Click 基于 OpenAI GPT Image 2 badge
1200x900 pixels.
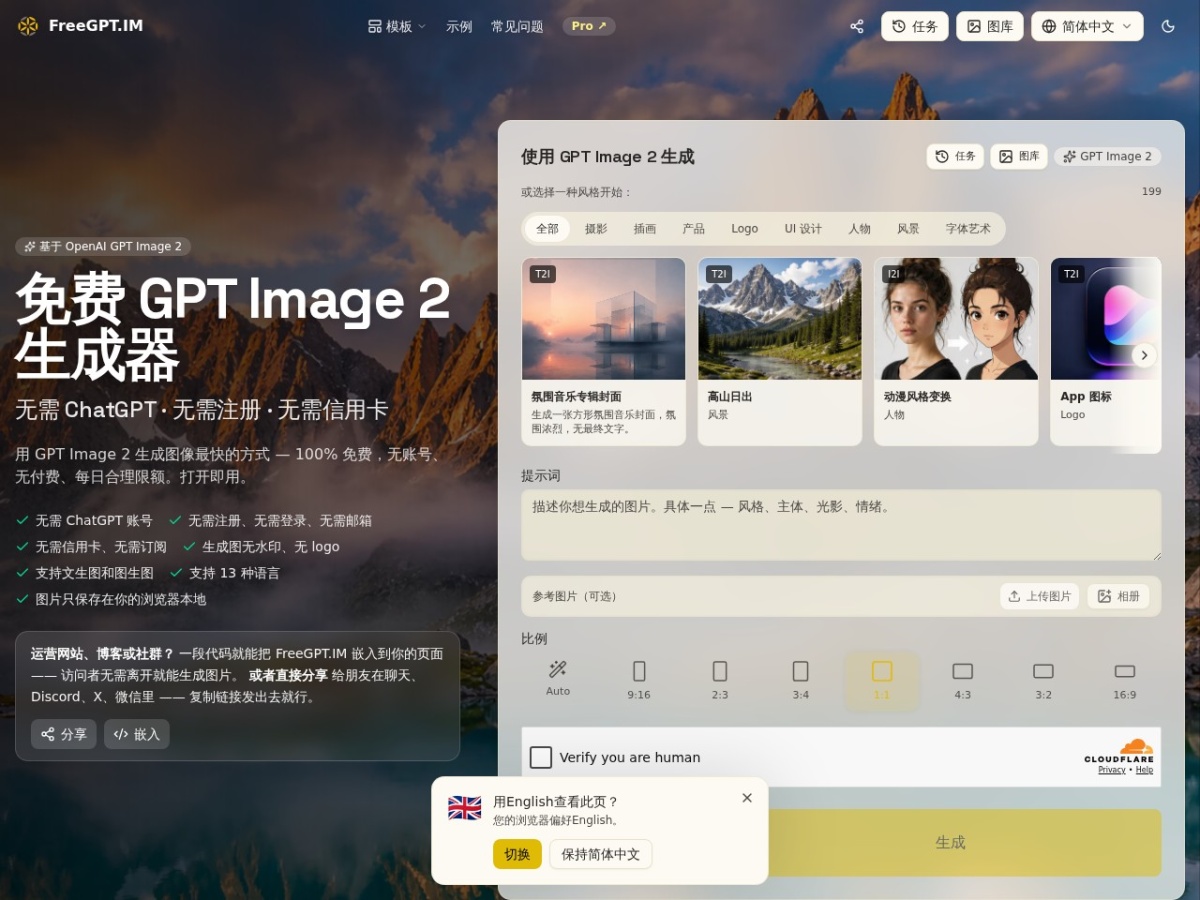pos(103,246)
